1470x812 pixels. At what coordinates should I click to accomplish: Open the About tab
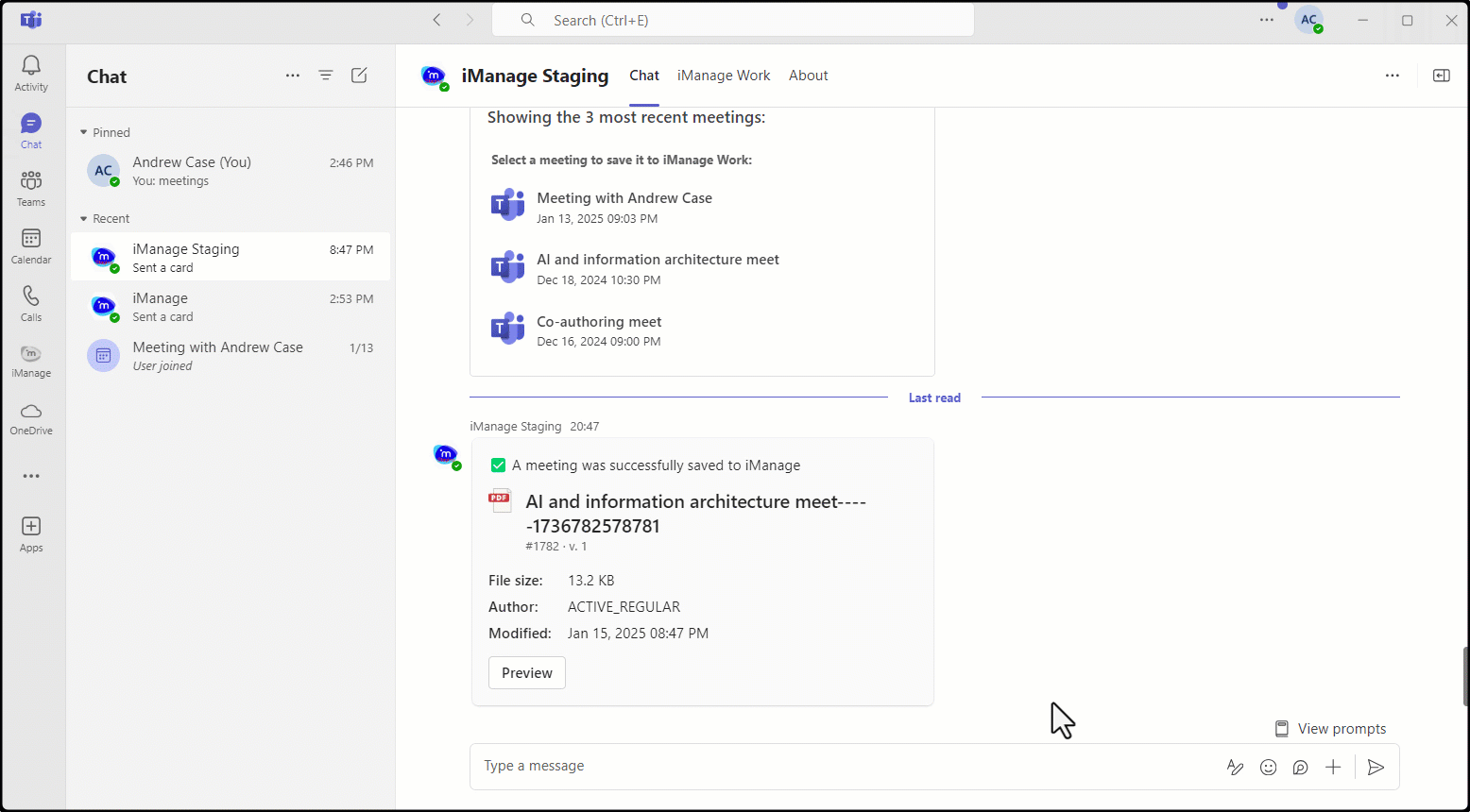808,76
